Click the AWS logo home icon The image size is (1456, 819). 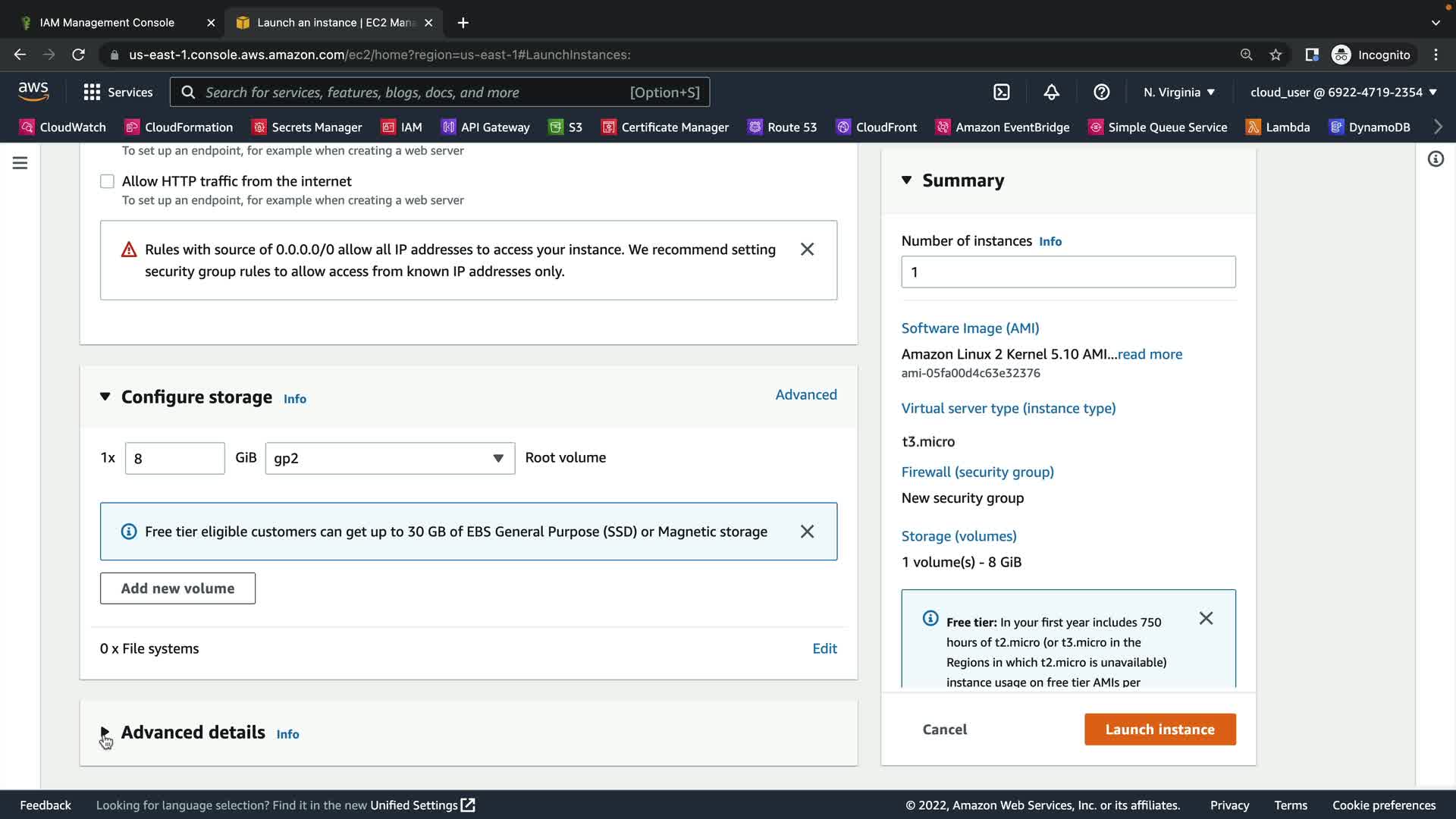pyautogui.click(x=33, y=92)
